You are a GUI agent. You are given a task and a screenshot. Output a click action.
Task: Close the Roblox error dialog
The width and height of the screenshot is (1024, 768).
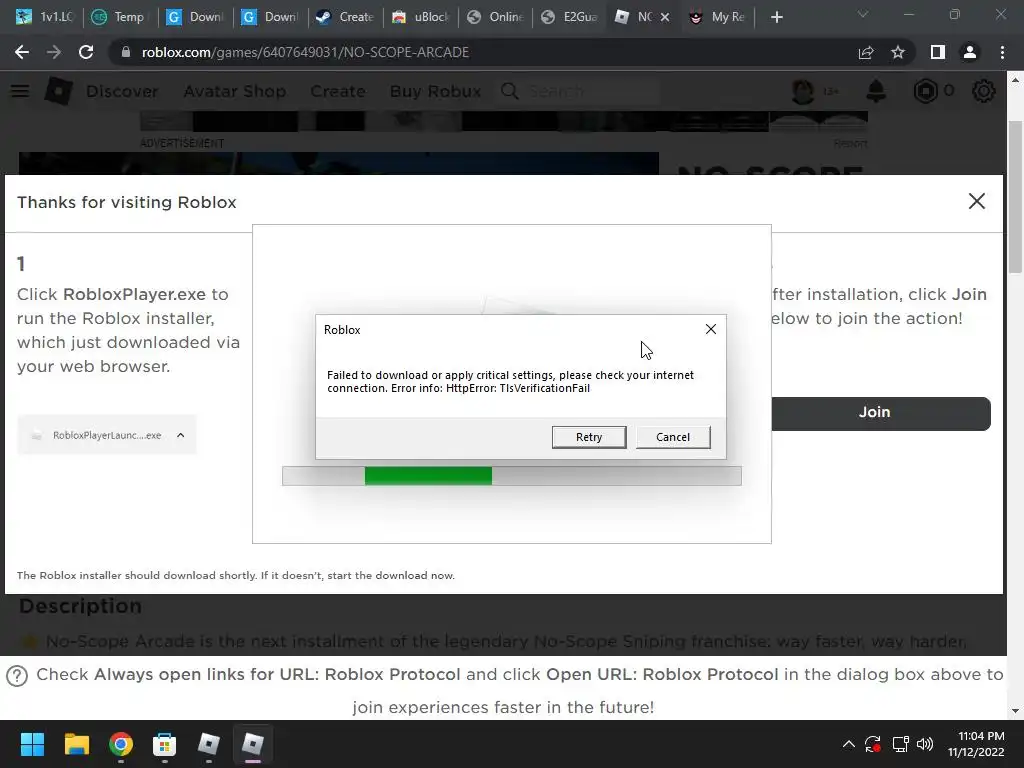[x=711, y=329]
